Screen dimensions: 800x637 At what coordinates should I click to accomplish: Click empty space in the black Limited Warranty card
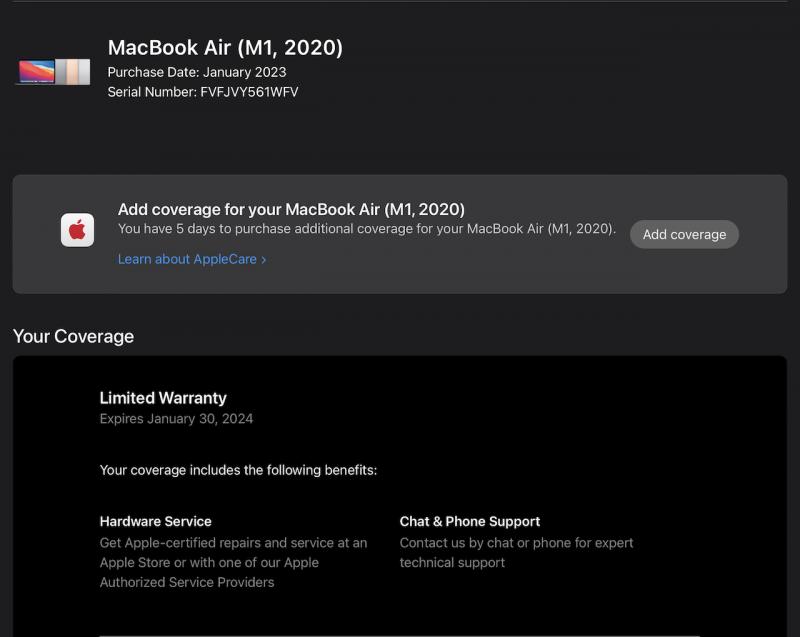600,420
